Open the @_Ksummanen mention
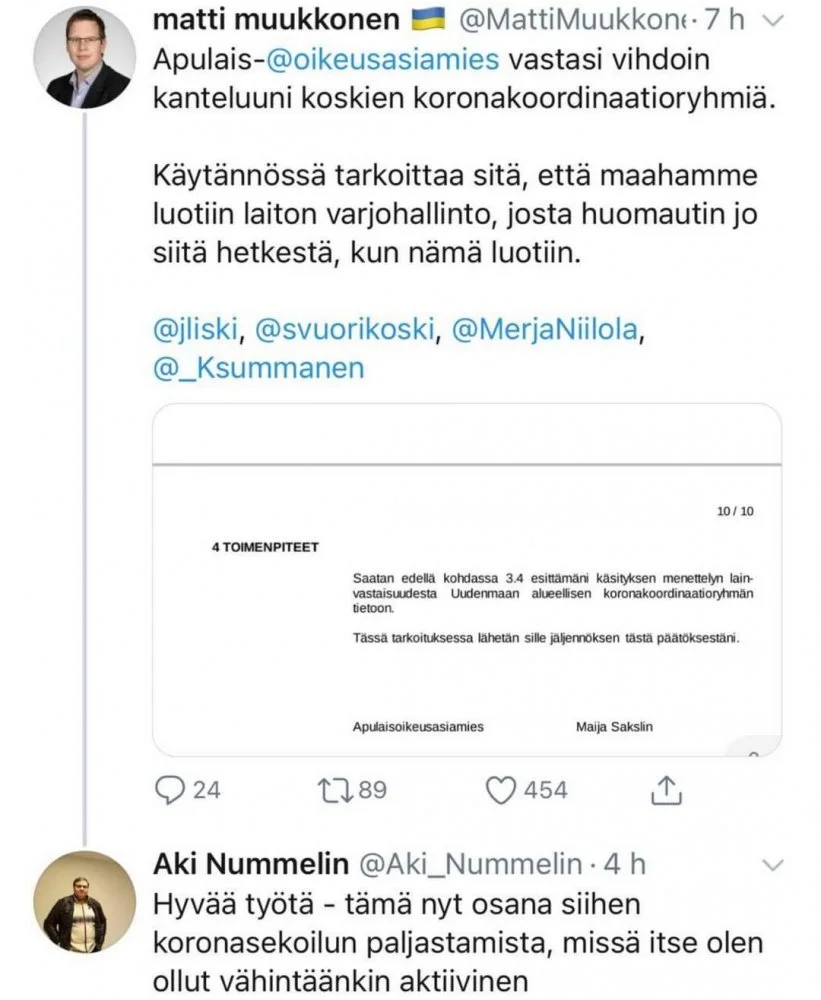Image resolution: width=821 pixels, height=1000 pixels. point(259,368)
